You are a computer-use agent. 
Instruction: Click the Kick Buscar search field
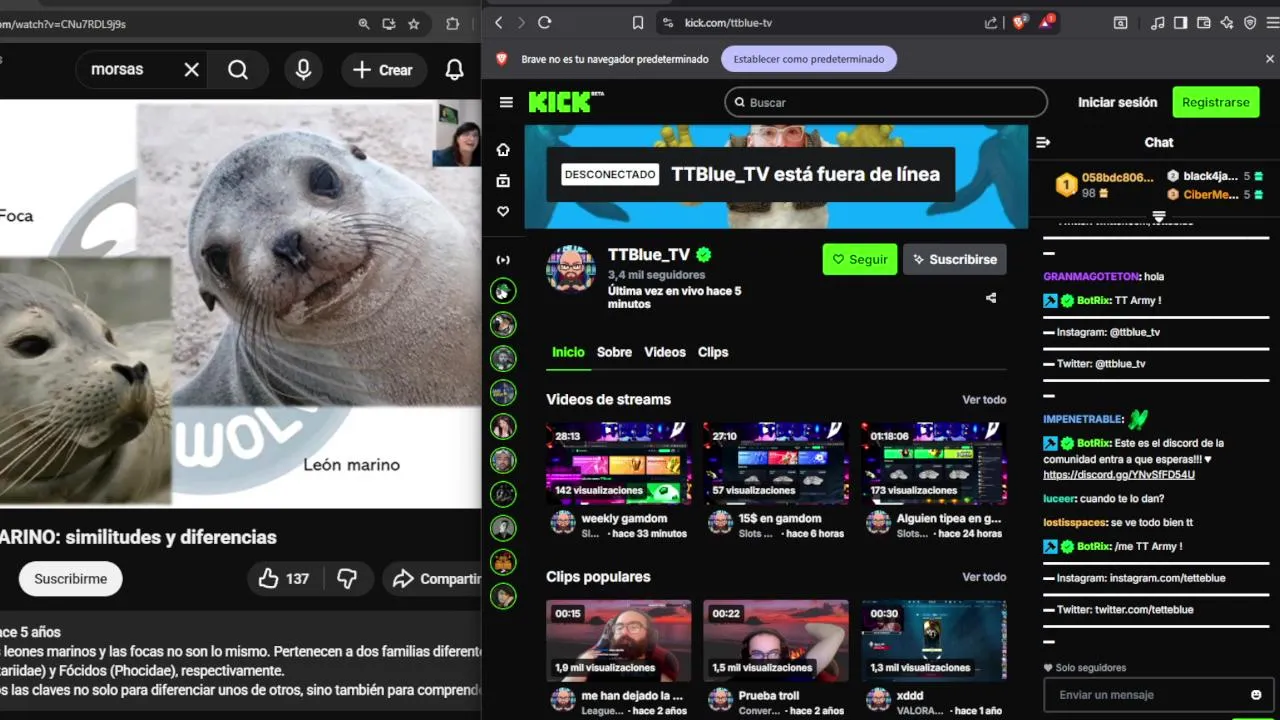tap(886, 102)
